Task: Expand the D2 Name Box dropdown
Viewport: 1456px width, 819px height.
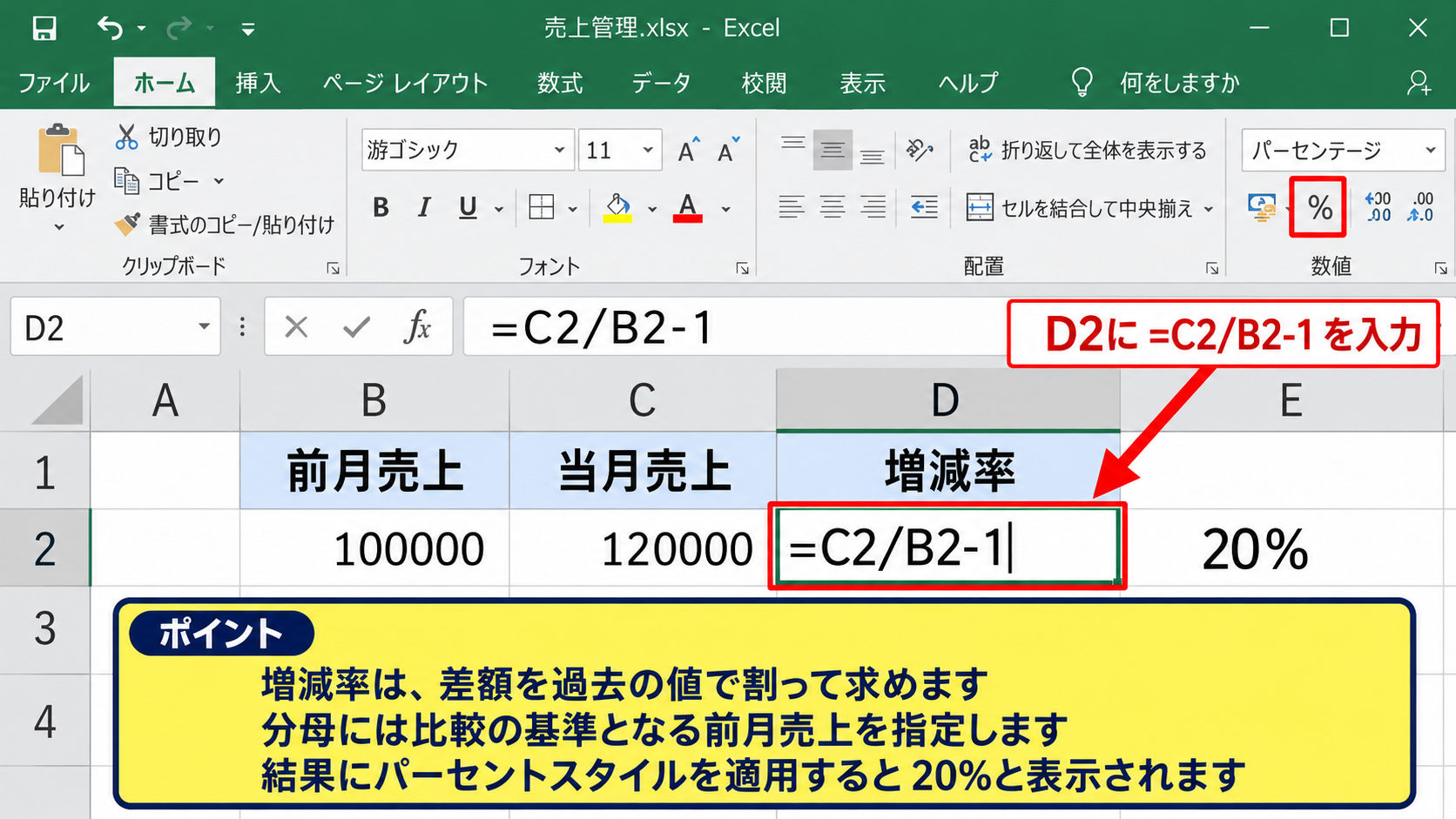Action: coord(204,327)
